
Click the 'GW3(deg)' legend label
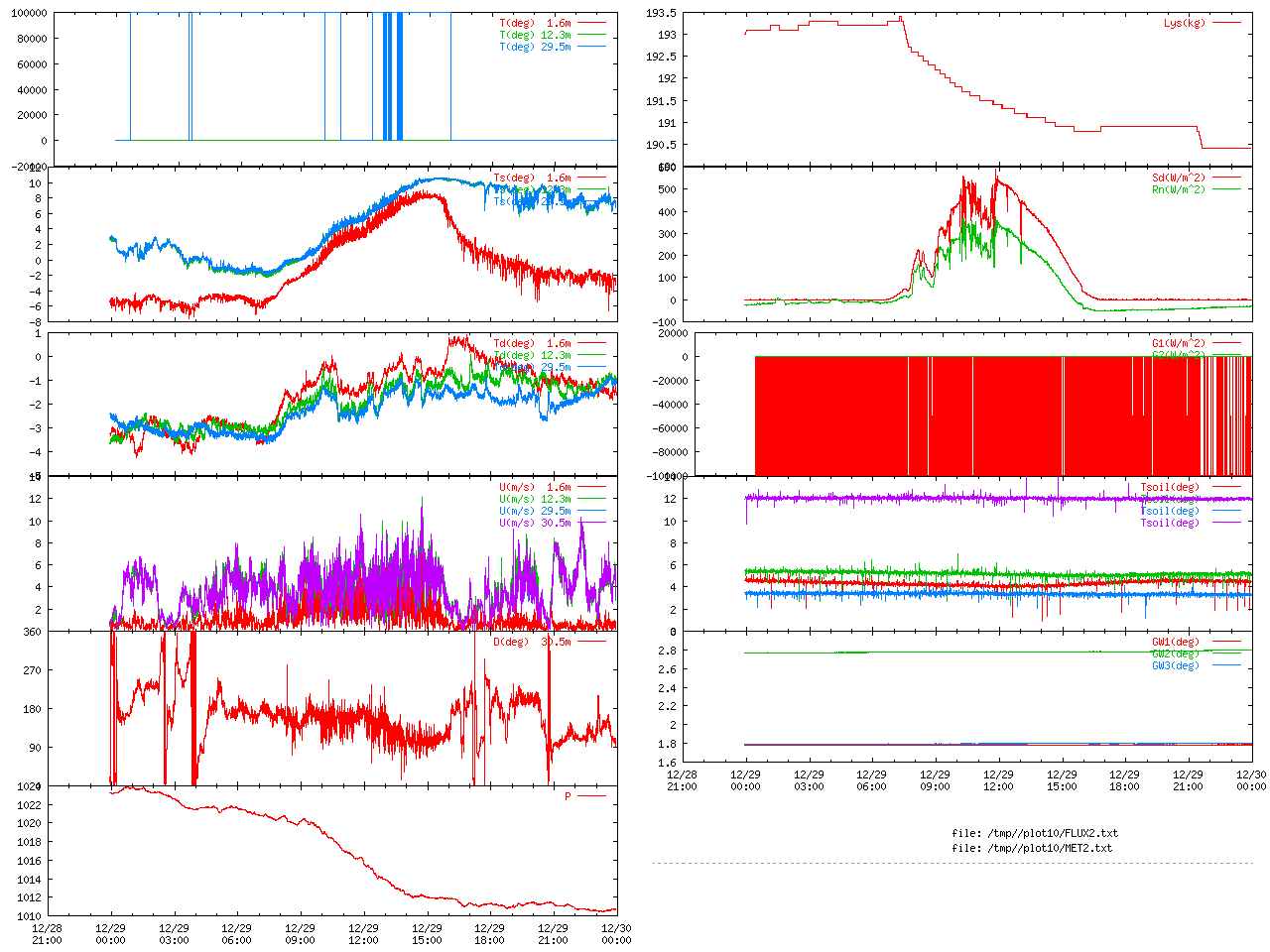pos(1176,666)
